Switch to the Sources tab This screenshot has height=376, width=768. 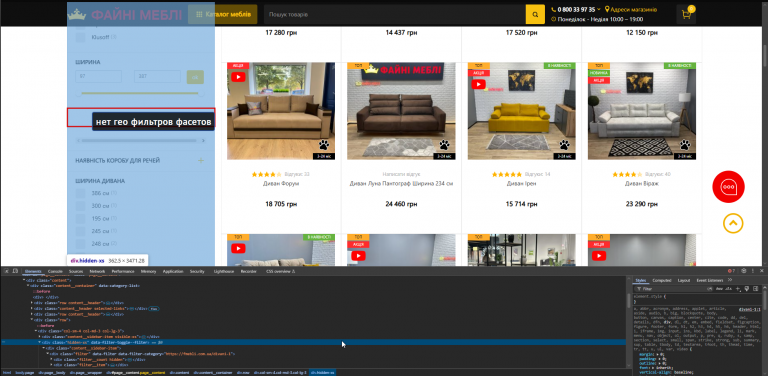coord(76,271)
